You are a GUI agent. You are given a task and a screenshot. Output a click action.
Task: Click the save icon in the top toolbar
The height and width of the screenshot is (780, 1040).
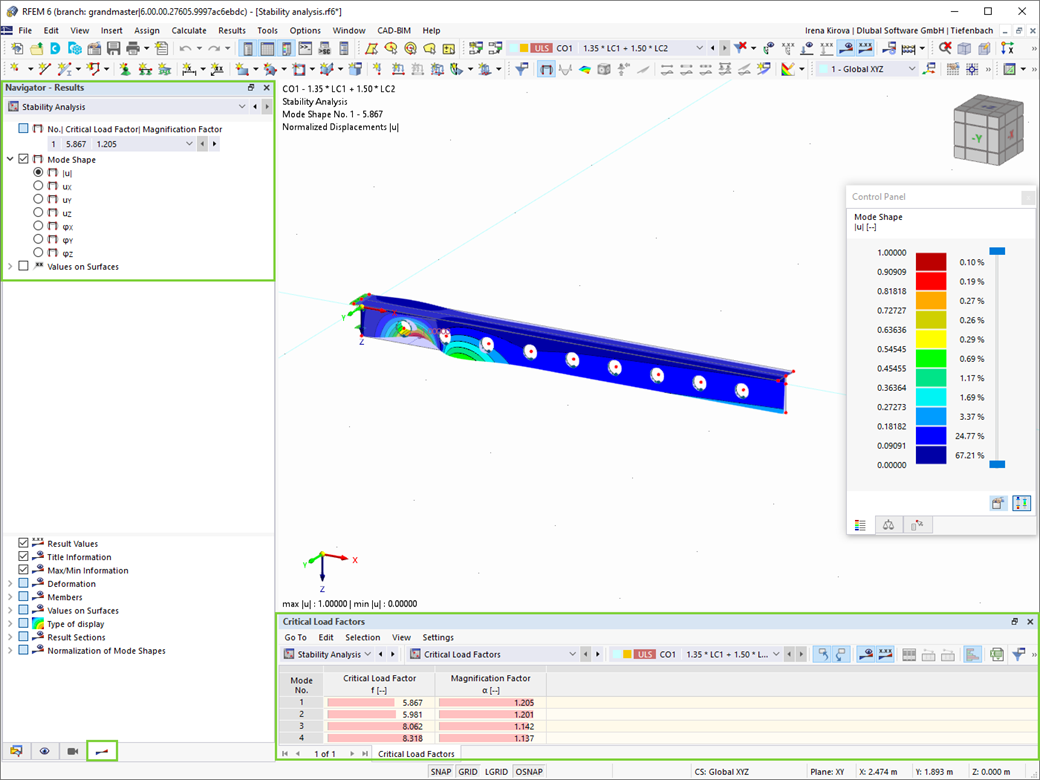[113, 47]
